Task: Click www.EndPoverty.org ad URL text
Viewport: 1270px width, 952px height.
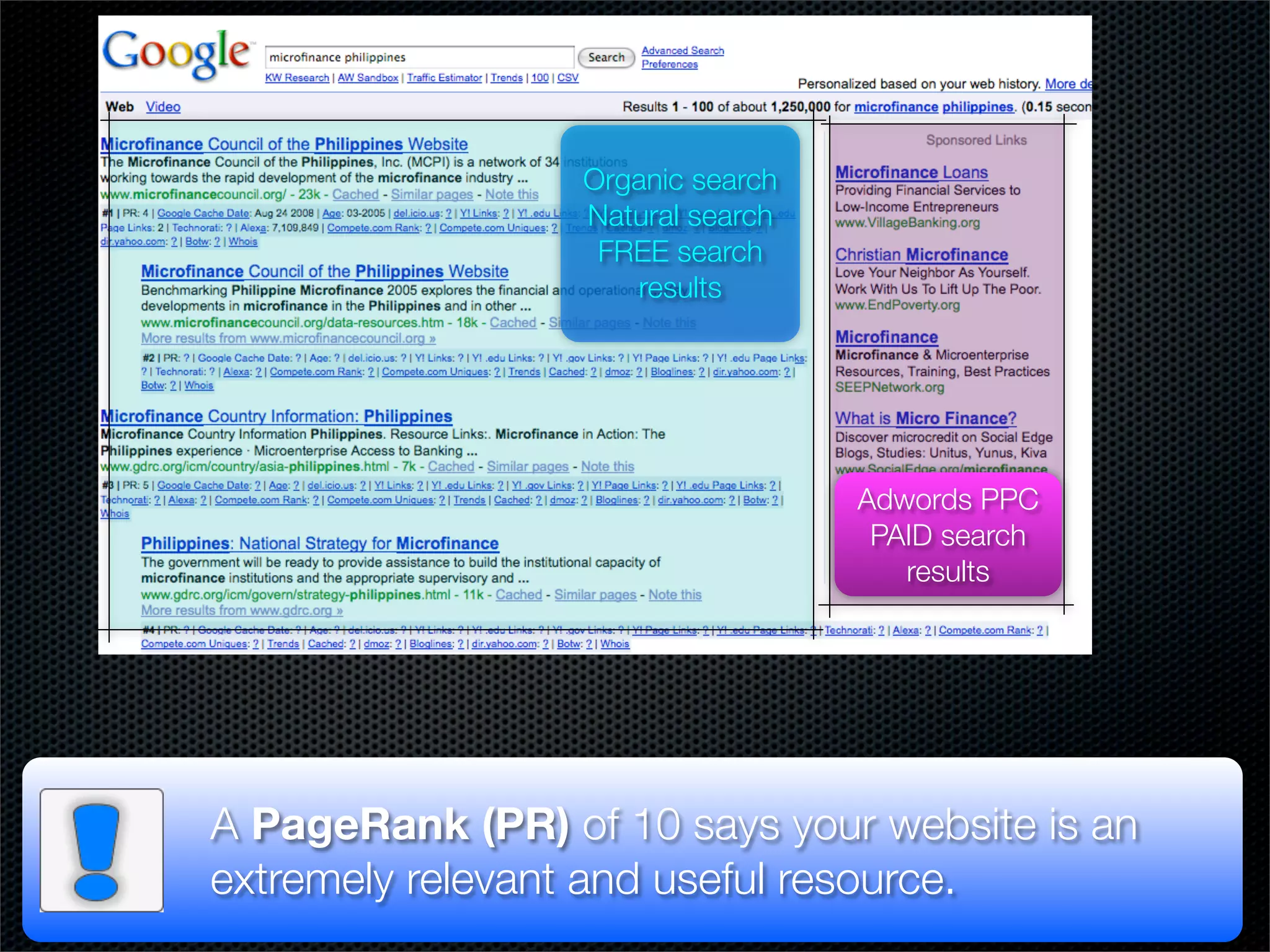Action: pyautogui.click(x=897, y=306)
